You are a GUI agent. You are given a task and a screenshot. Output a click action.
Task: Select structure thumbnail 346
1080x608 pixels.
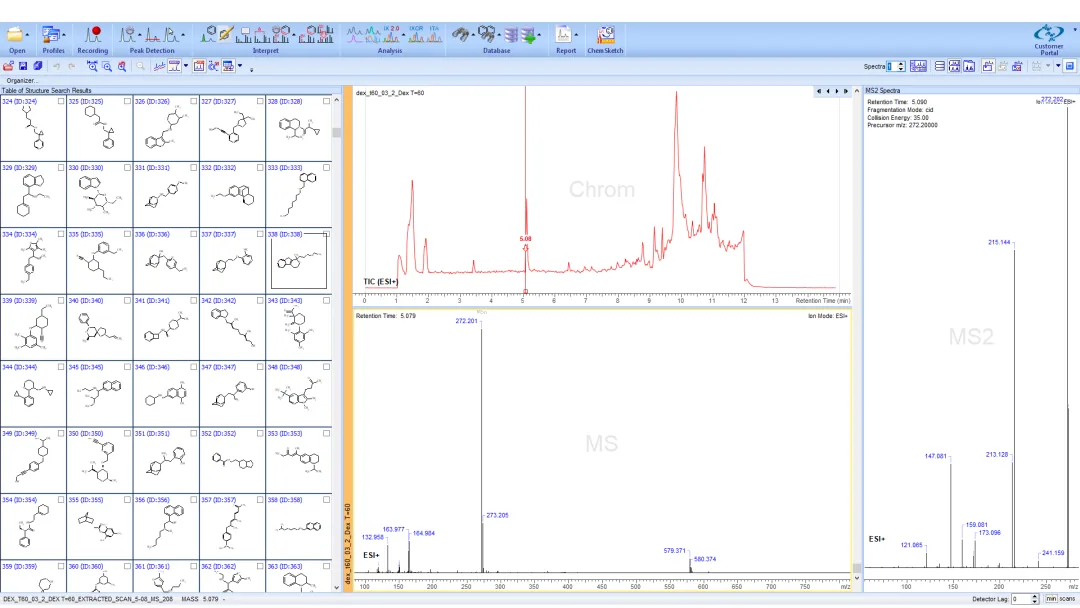166,394
